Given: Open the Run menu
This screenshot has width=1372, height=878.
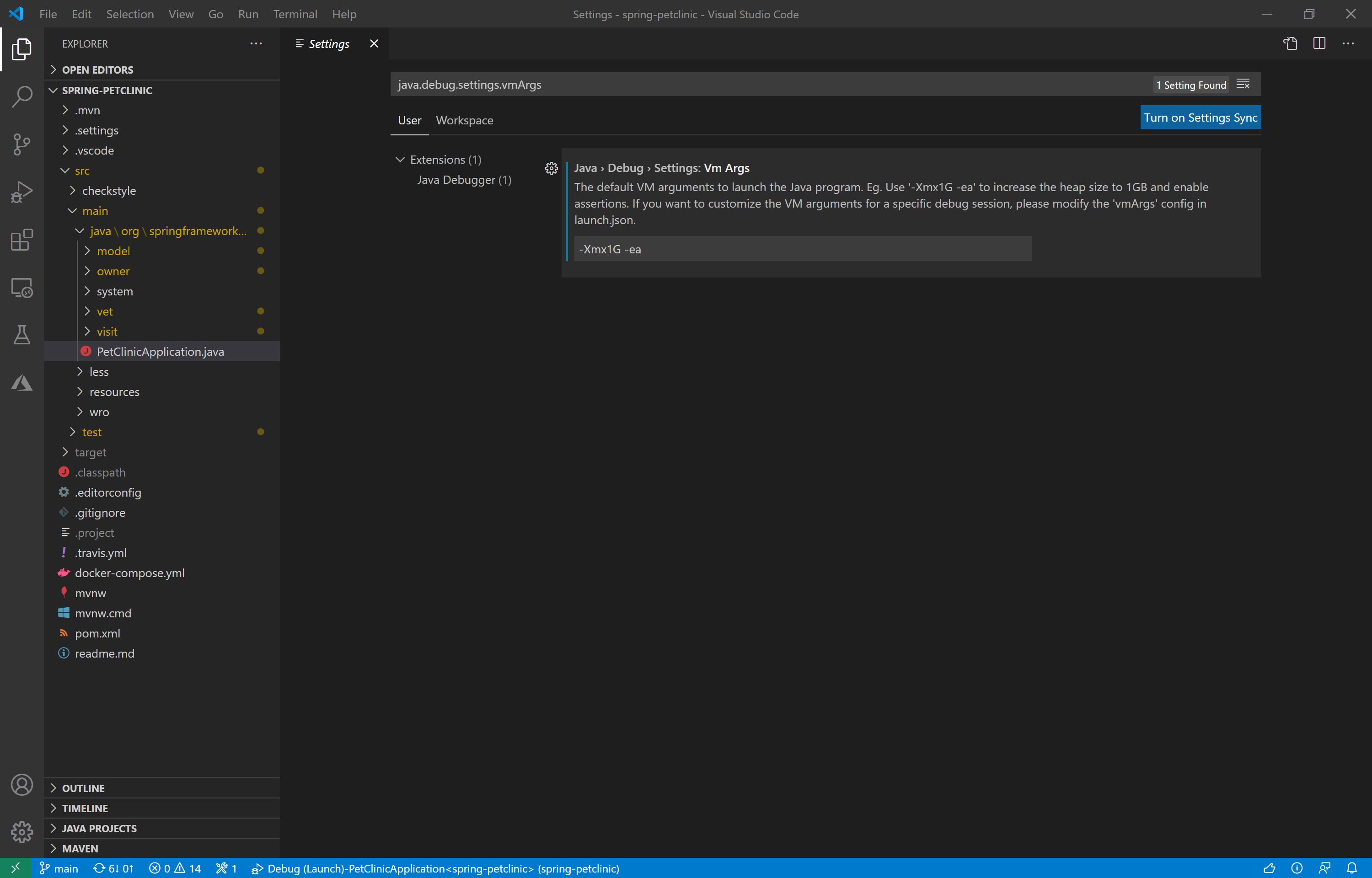Looking at the screenshot, I should pyautogui.click(x=248, y=14).
